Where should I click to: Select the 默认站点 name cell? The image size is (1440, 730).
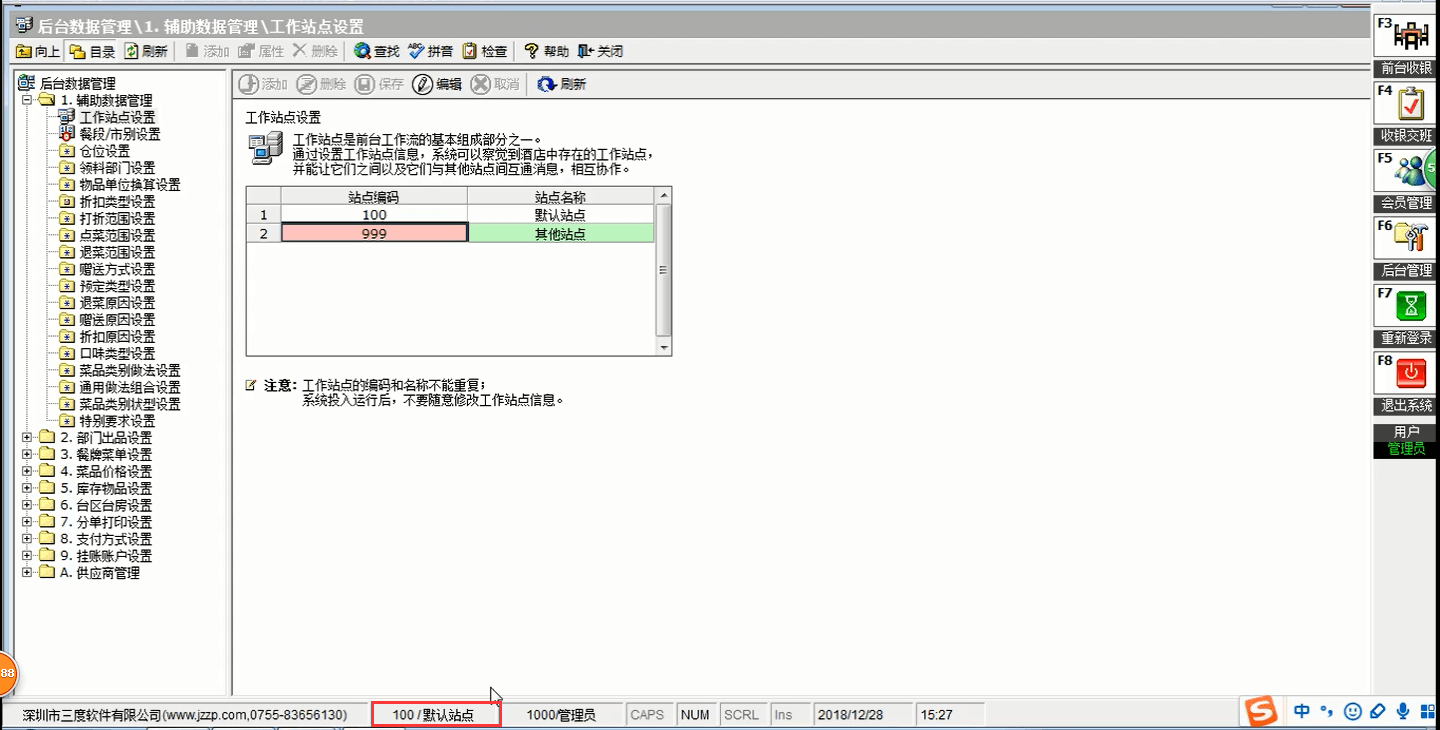[x=560, y=215]
